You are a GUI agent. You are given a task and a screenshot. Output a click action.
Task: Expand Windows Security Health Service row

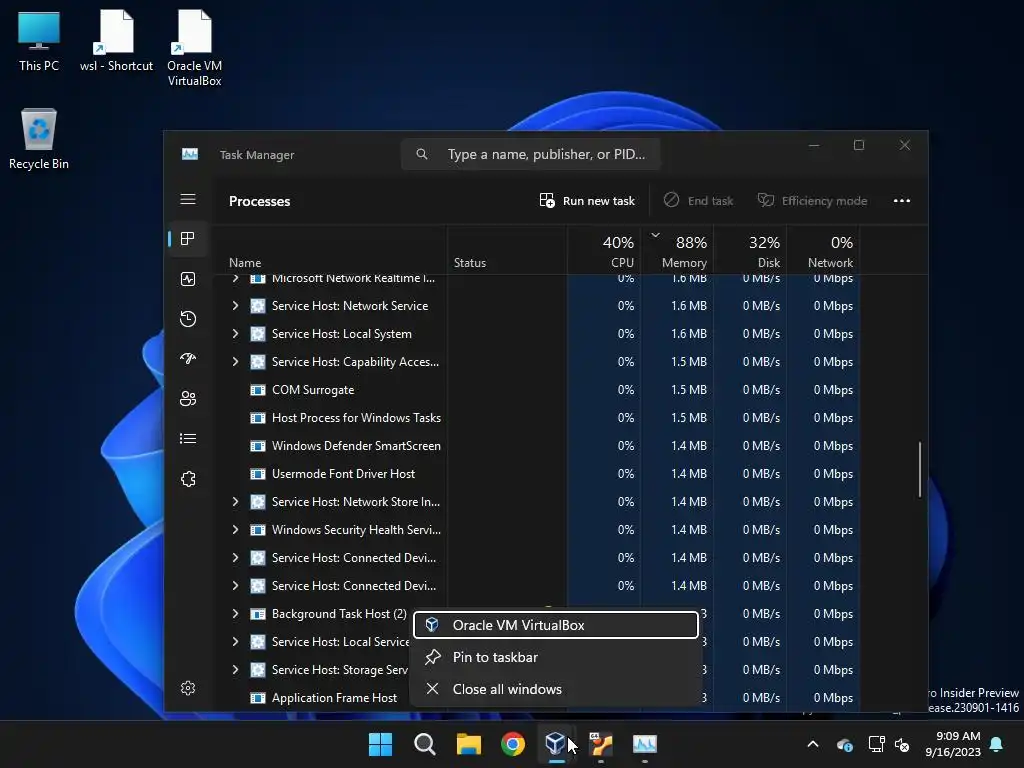pyautogui.click(x=235, y=530)
